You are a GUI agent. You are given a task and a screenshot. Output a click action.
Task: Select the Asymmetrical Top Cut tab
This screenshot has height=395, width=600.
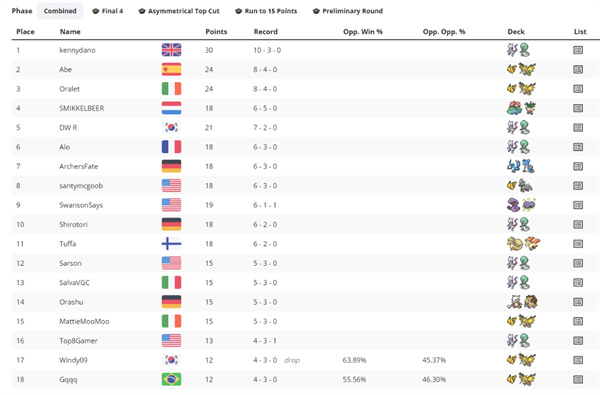click(x=179, y=11)
